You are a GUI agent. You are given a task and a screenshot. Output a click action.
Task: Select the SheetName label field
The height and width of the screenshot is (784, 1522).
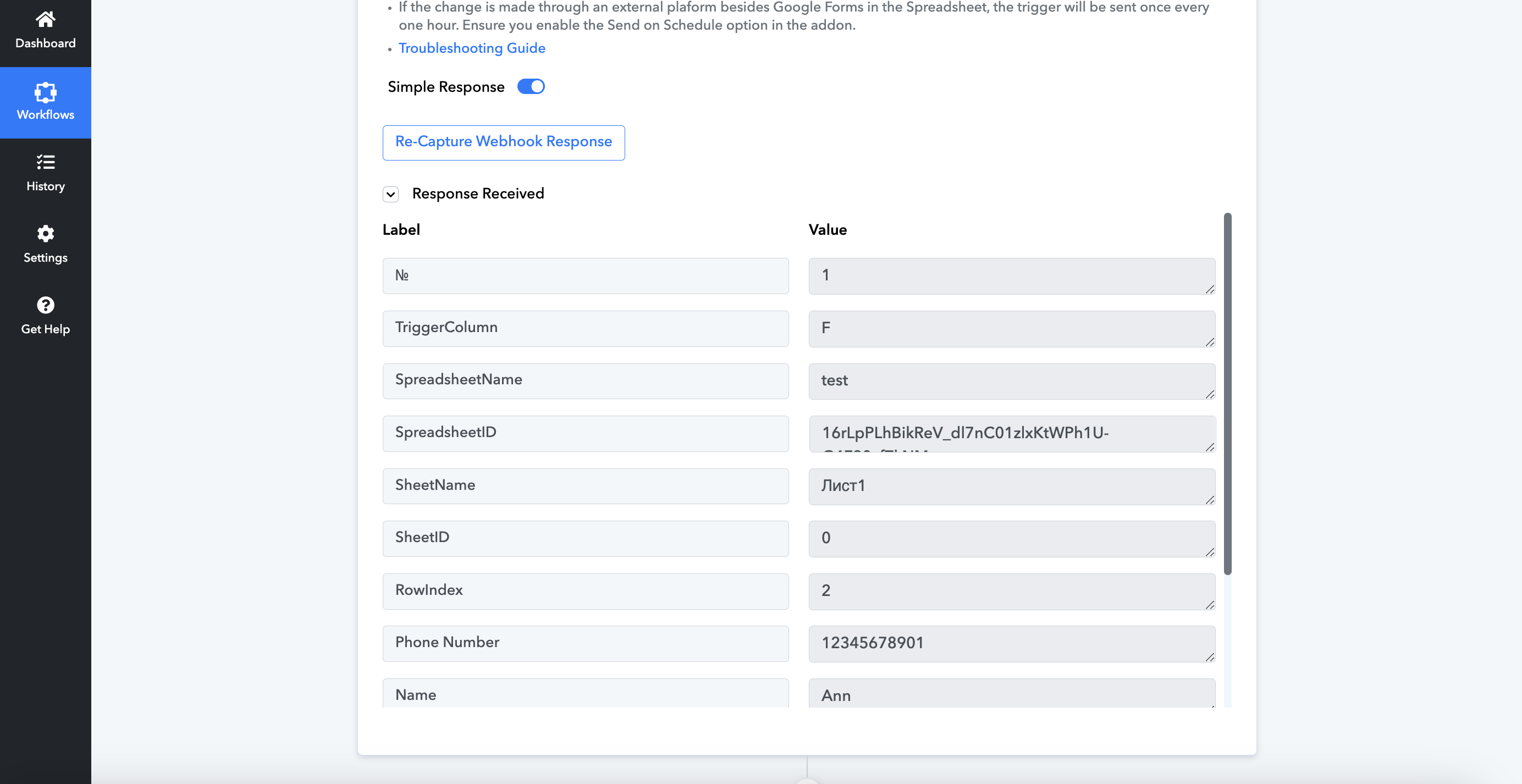pos(585,485)
